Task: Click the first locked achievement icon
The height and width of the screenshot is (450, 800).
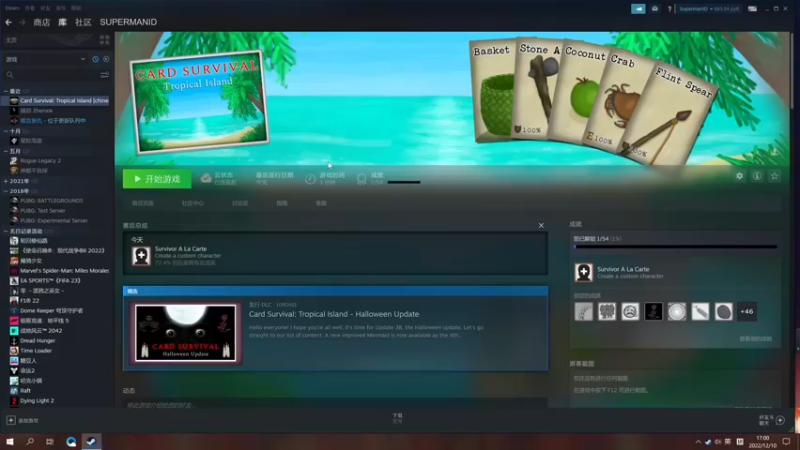Action: point(584,312)
